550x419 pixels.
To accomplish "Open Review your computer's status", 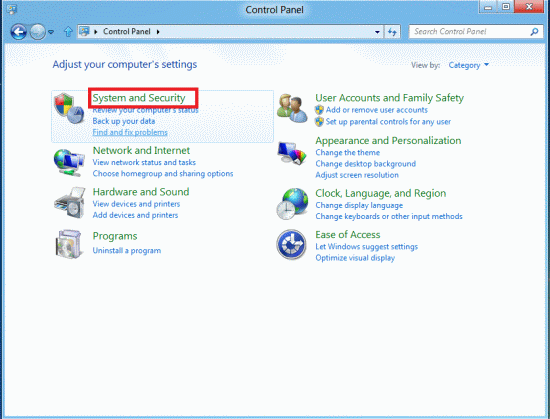I will [145, 110].
